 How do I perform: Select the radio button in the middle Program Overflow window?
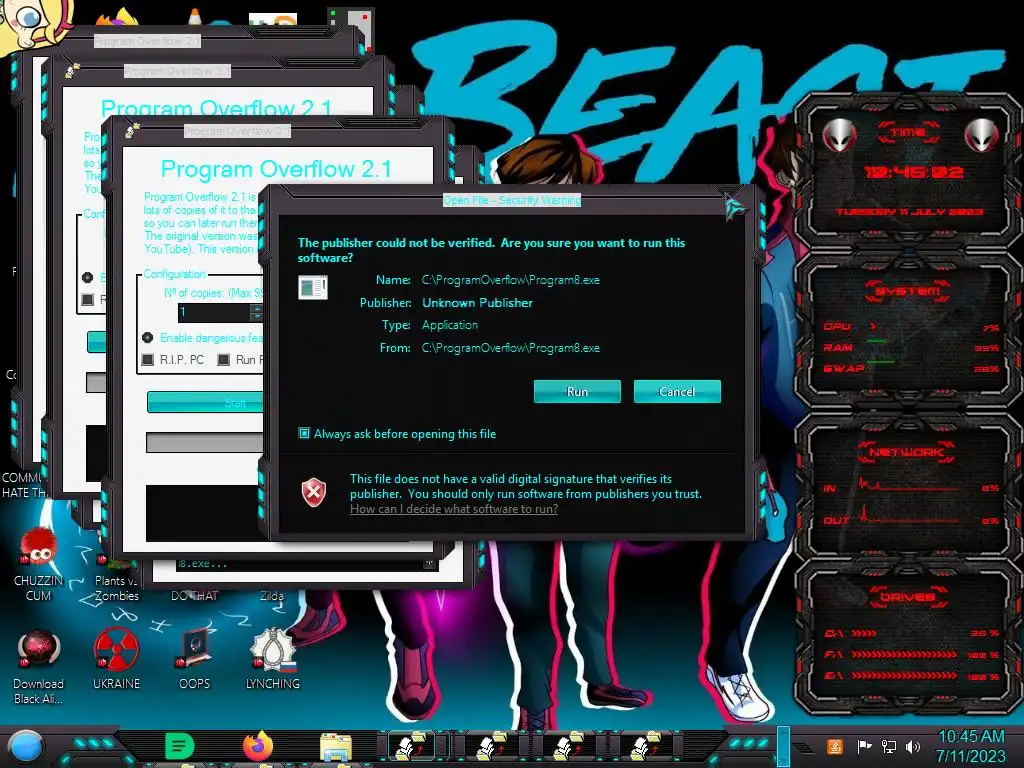pos(88,277)
